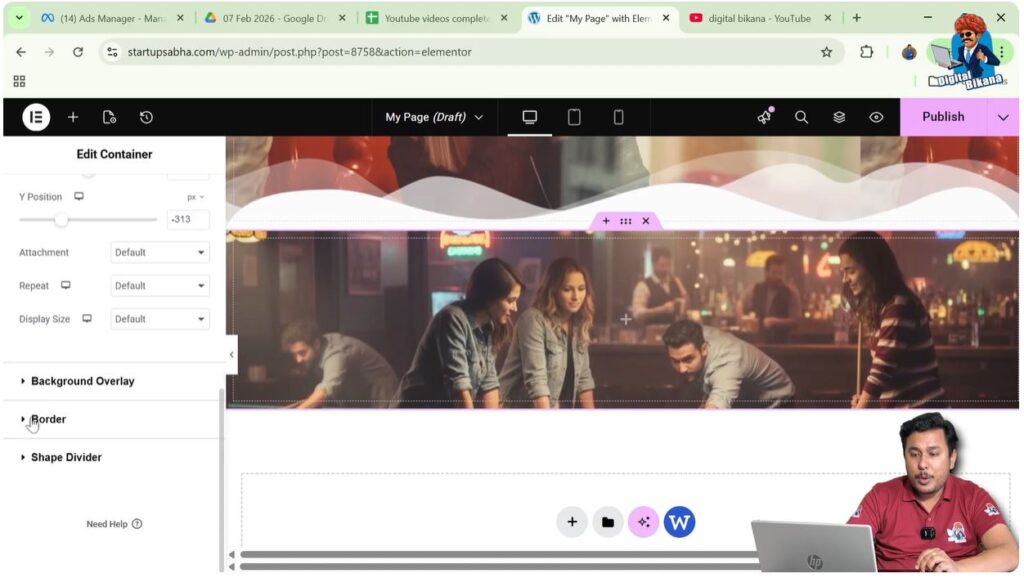Viewport: 1024px width, 578px height.
Task: Open the Finder search icon
Action: click(801, 117)
